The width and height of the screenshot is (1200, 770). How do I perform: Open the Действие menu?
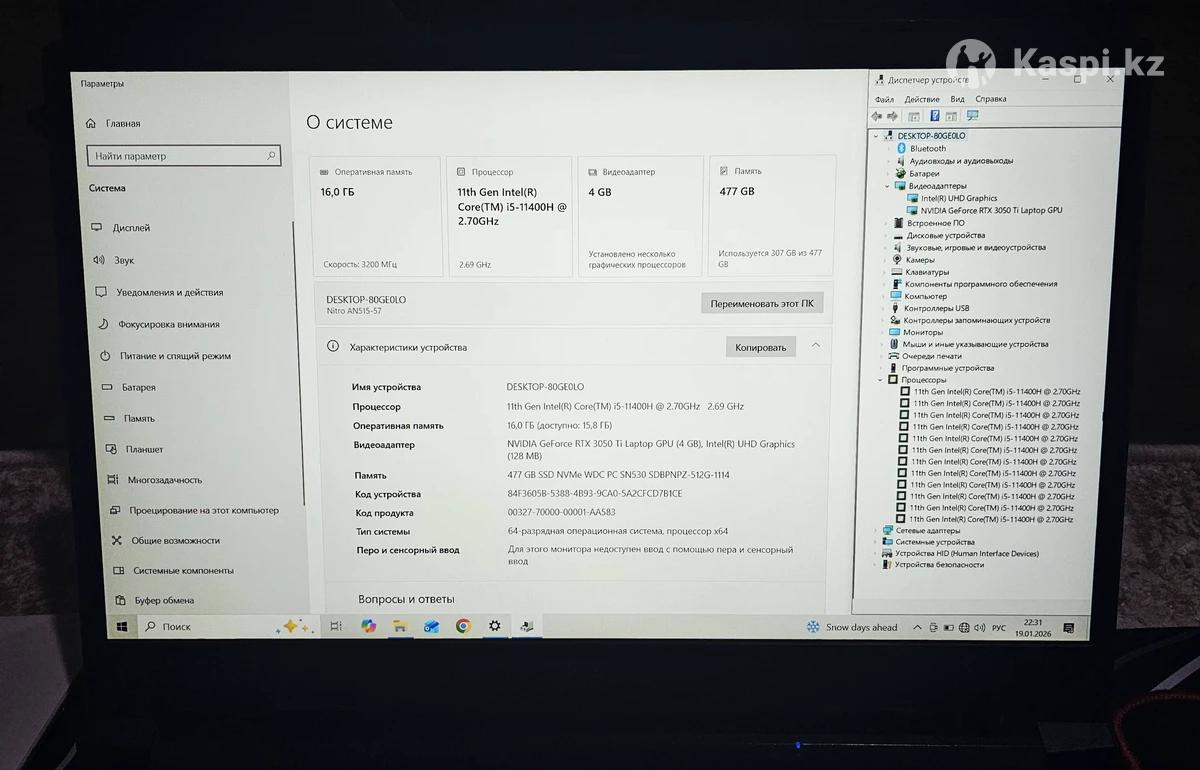click(x=921, y=99)
